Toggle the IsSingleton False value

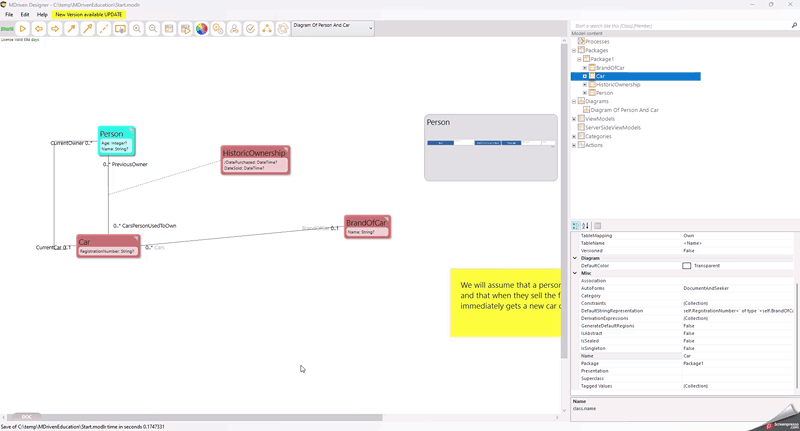coord(689,348)
